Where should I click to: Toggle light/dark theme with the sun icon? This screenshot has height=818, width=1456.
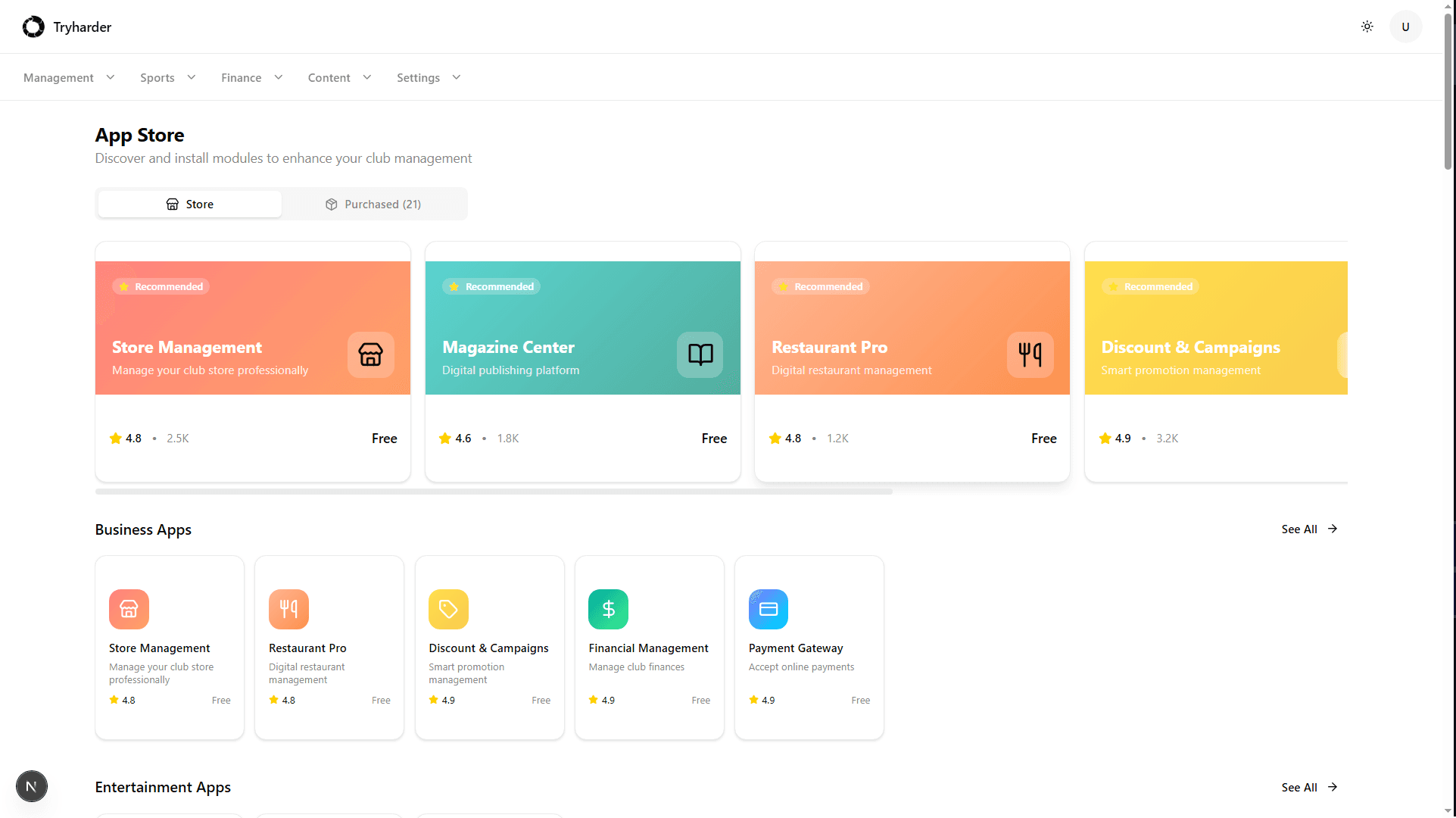click(x=1367, y=27)
